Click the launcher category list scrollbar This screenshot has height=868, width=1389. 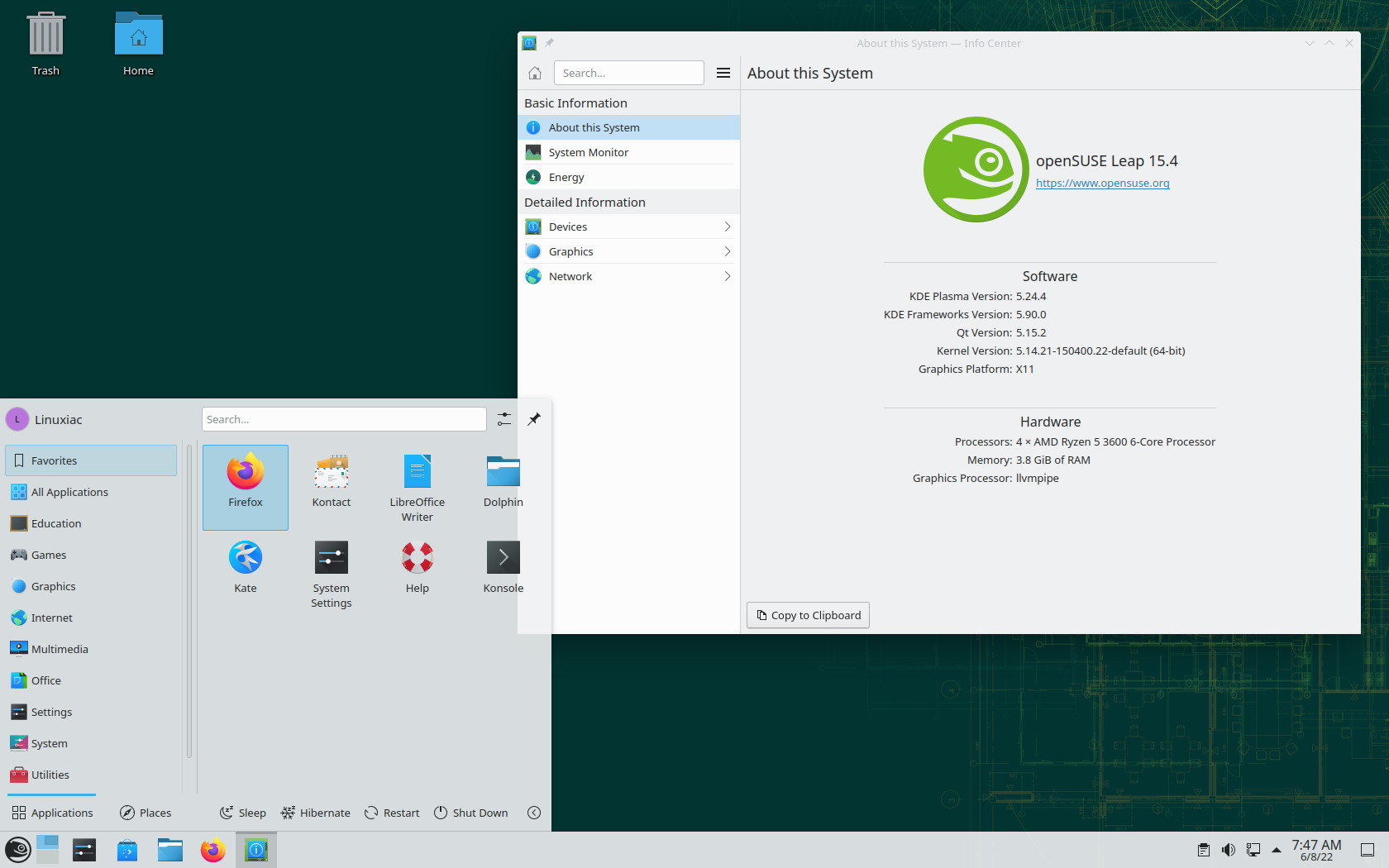point(189,601)
